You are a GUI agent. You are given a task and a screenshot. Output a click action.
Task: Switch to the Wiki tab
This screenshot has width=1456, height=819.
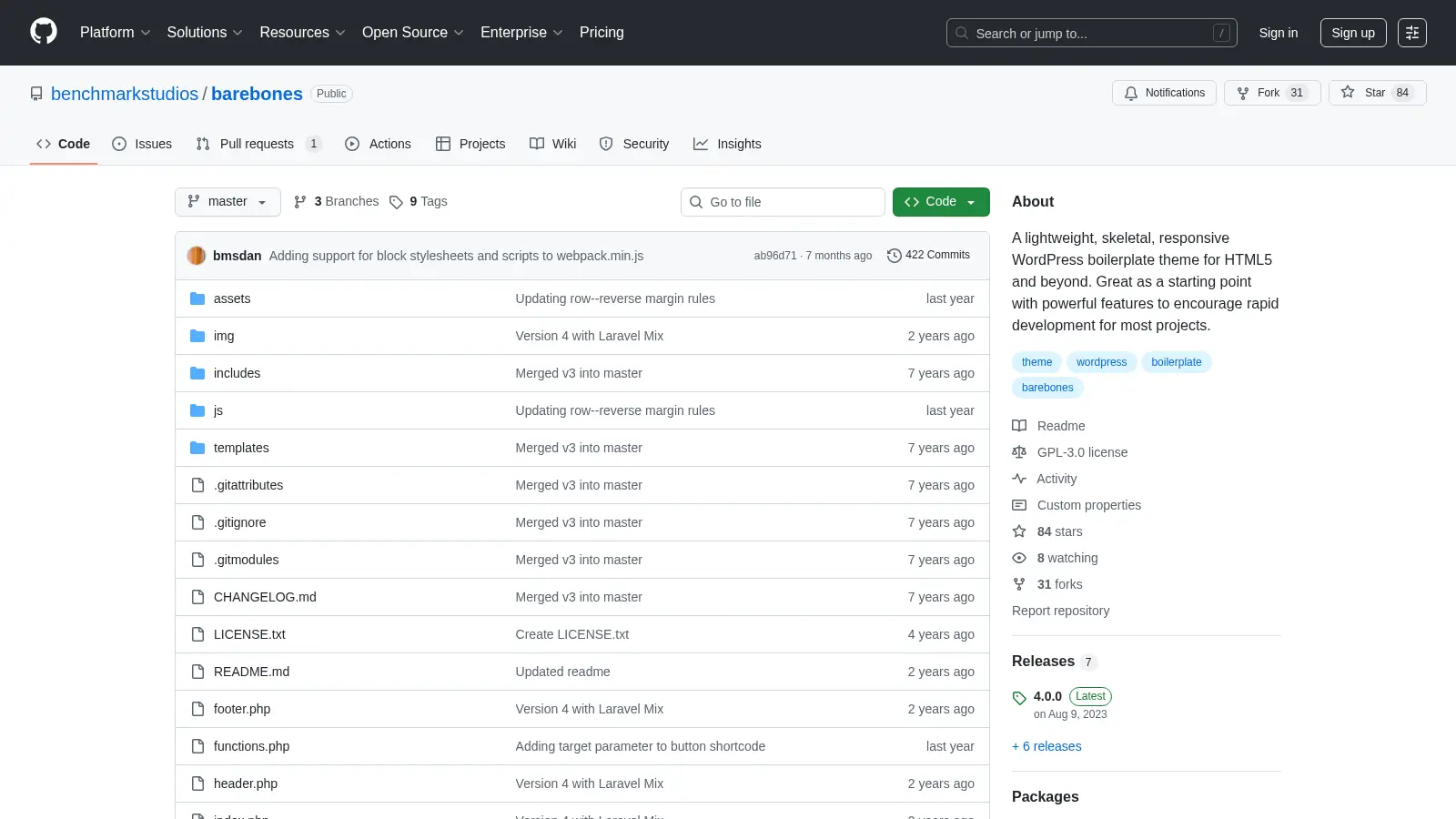pyautogui.click(x=552, y=144)
